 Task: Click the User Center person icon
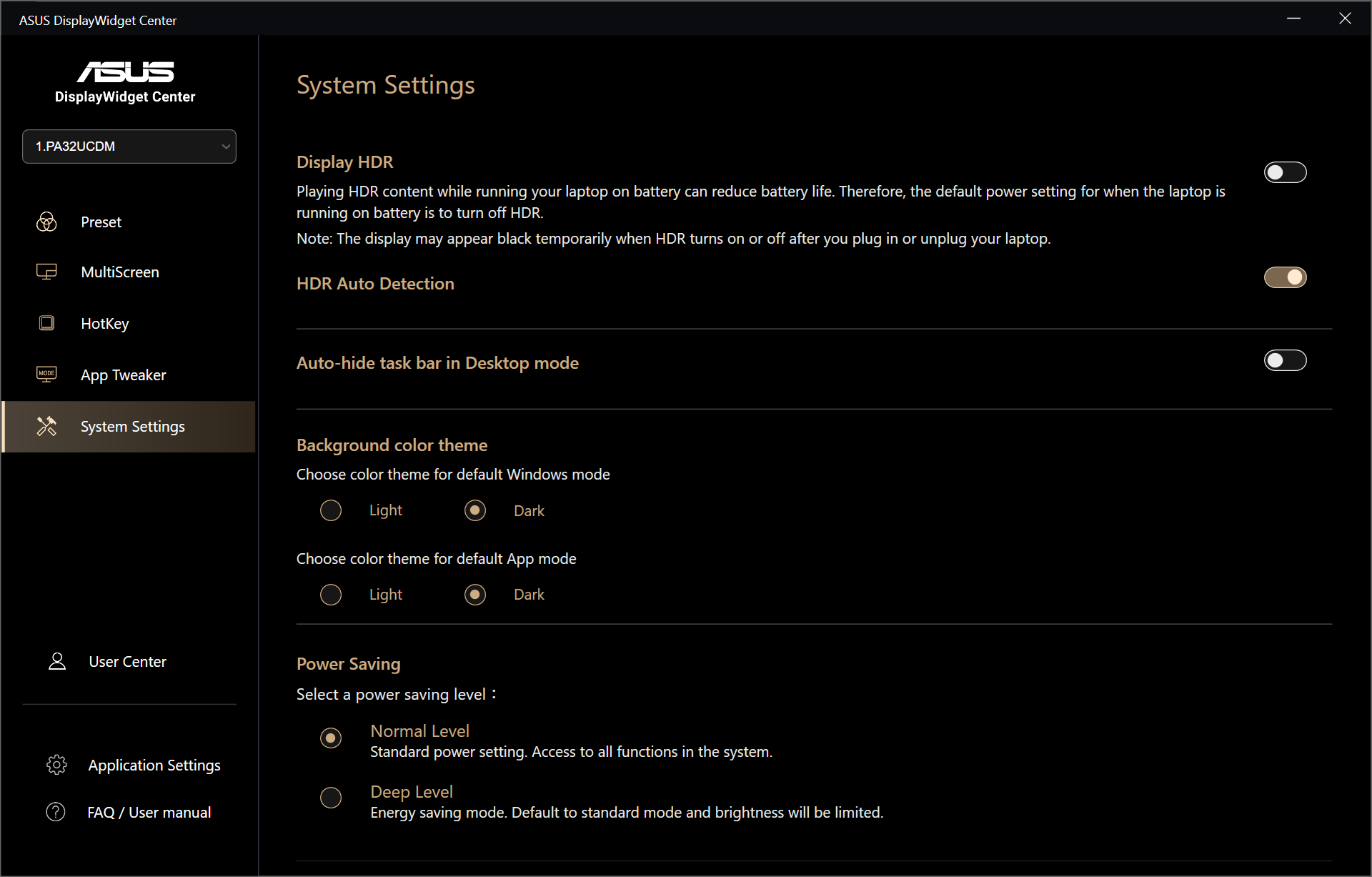[57, 661]
